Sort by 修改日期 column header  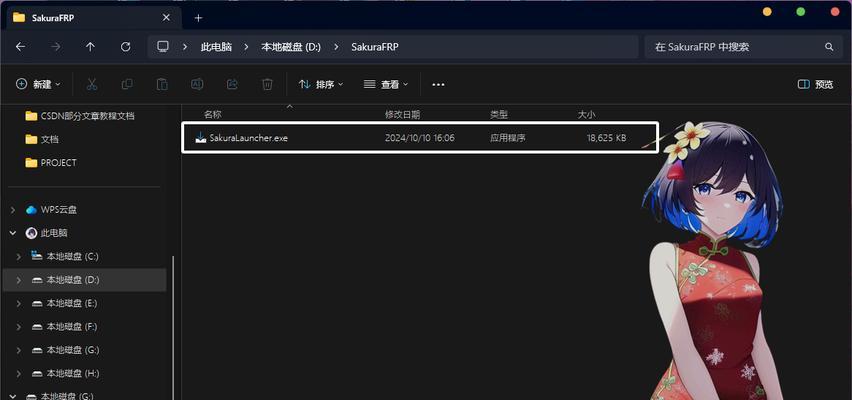tap(402, 115)
